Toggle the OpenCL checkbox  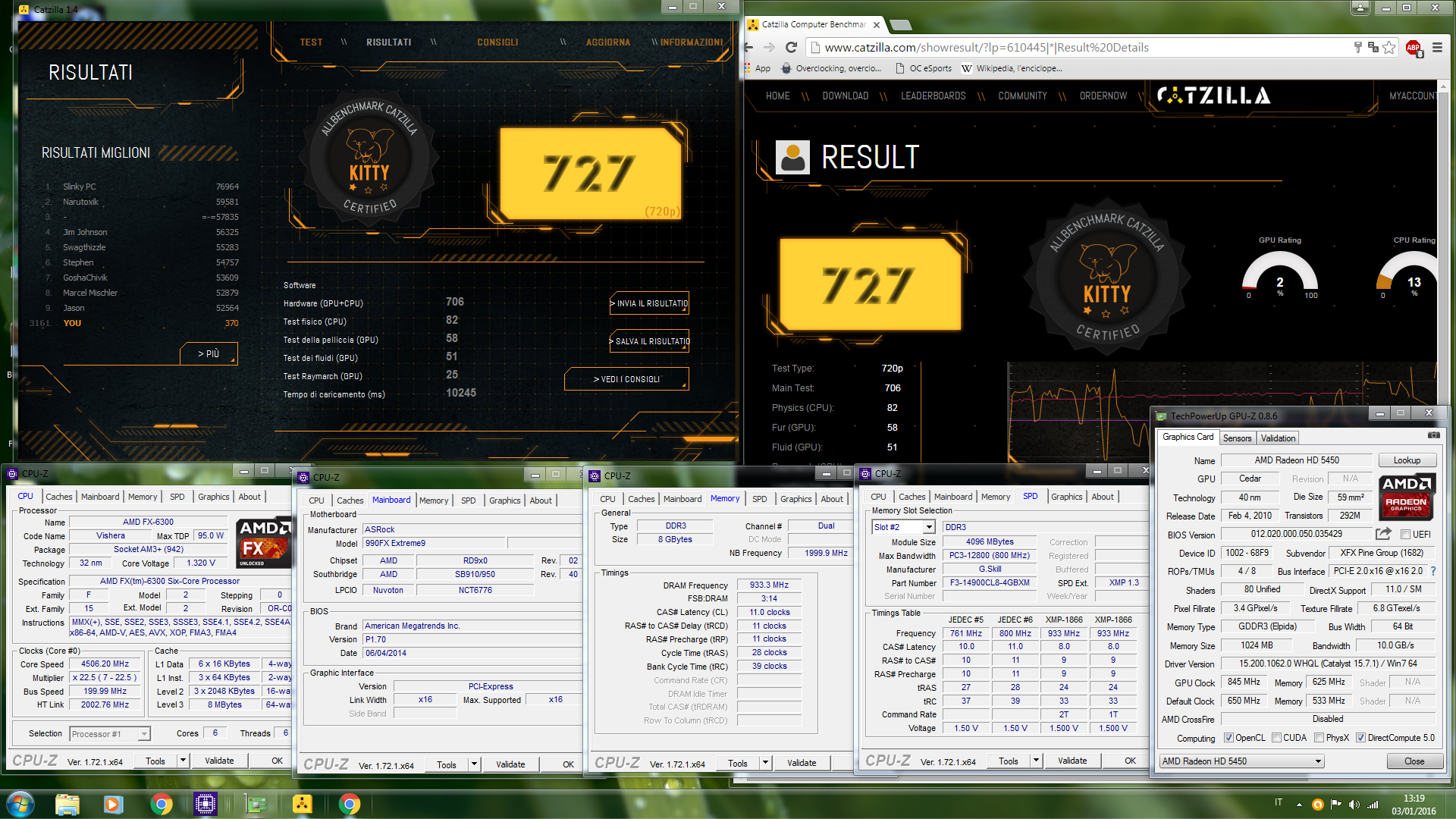click(x=1228, y=738)
